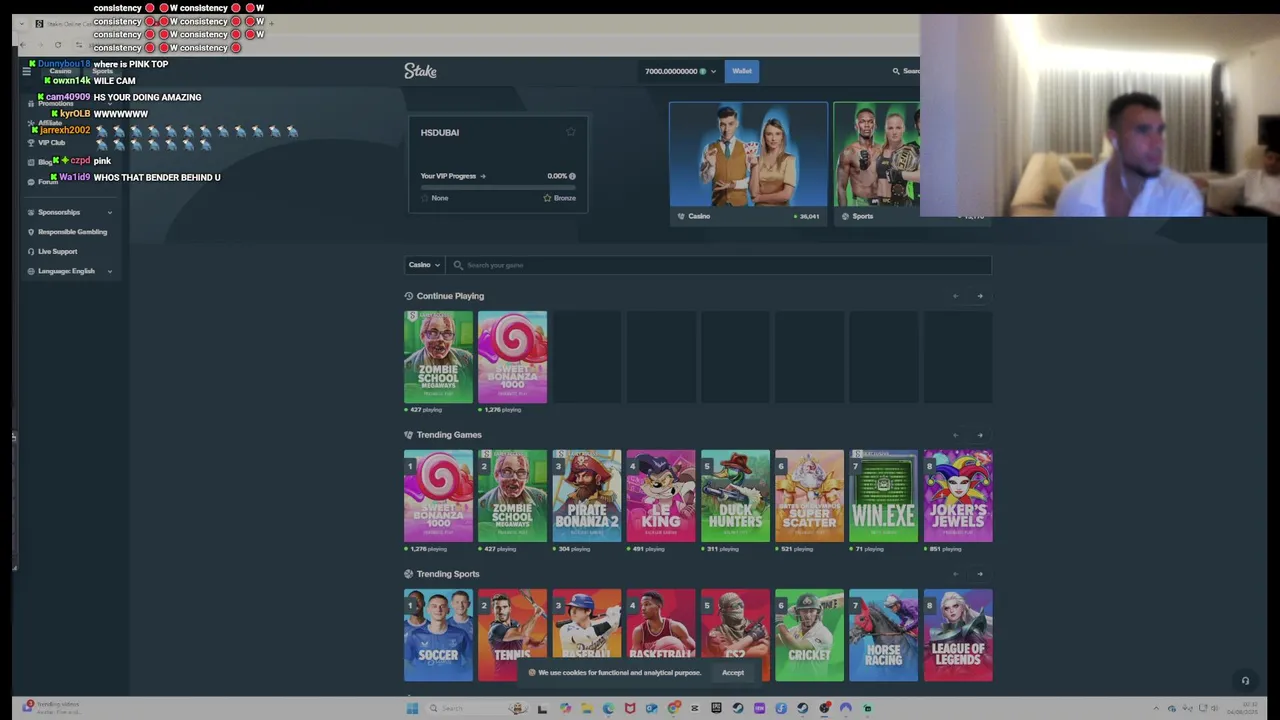This screenshot has width=1280, height=720.
Task: Open Promotions in sidebar
Action: coord(56,103)
